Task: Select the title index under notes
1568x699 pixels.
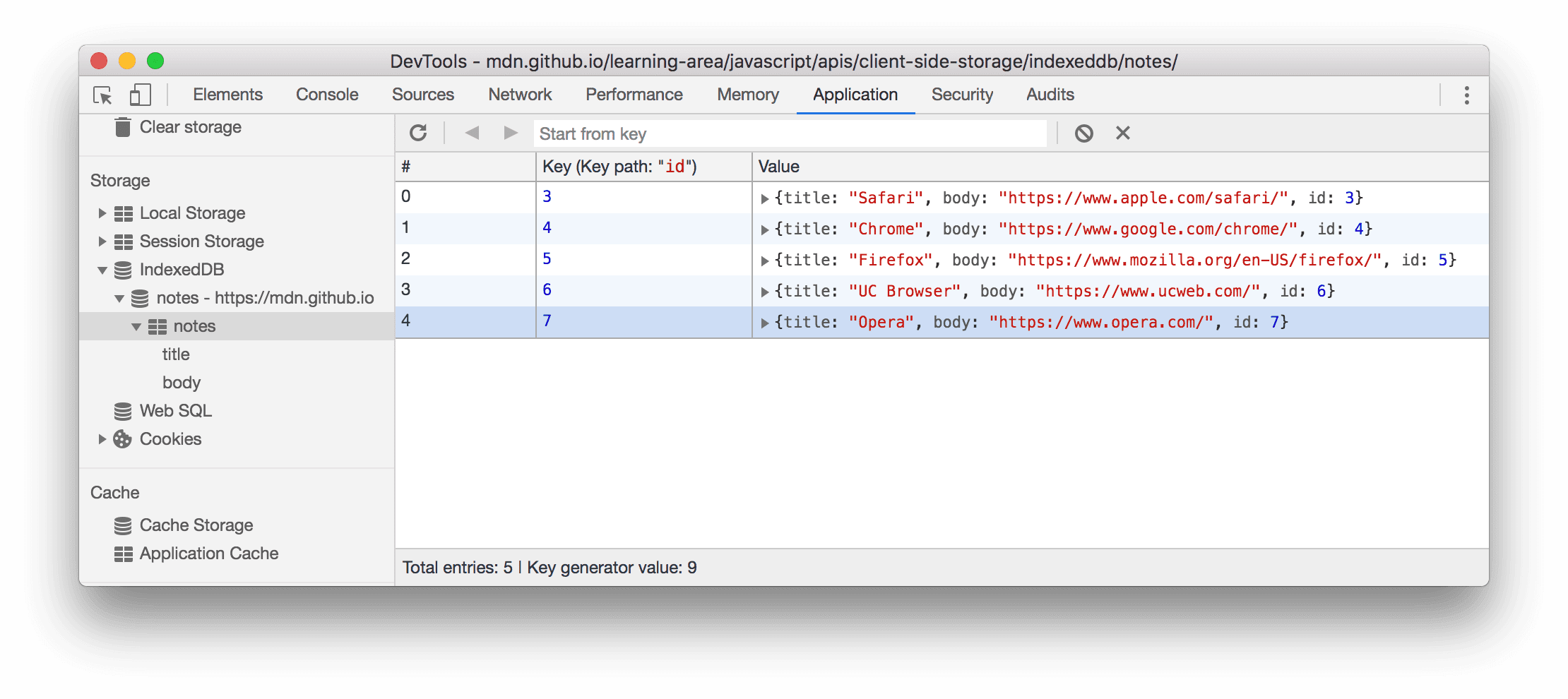Action: (176, 354)
